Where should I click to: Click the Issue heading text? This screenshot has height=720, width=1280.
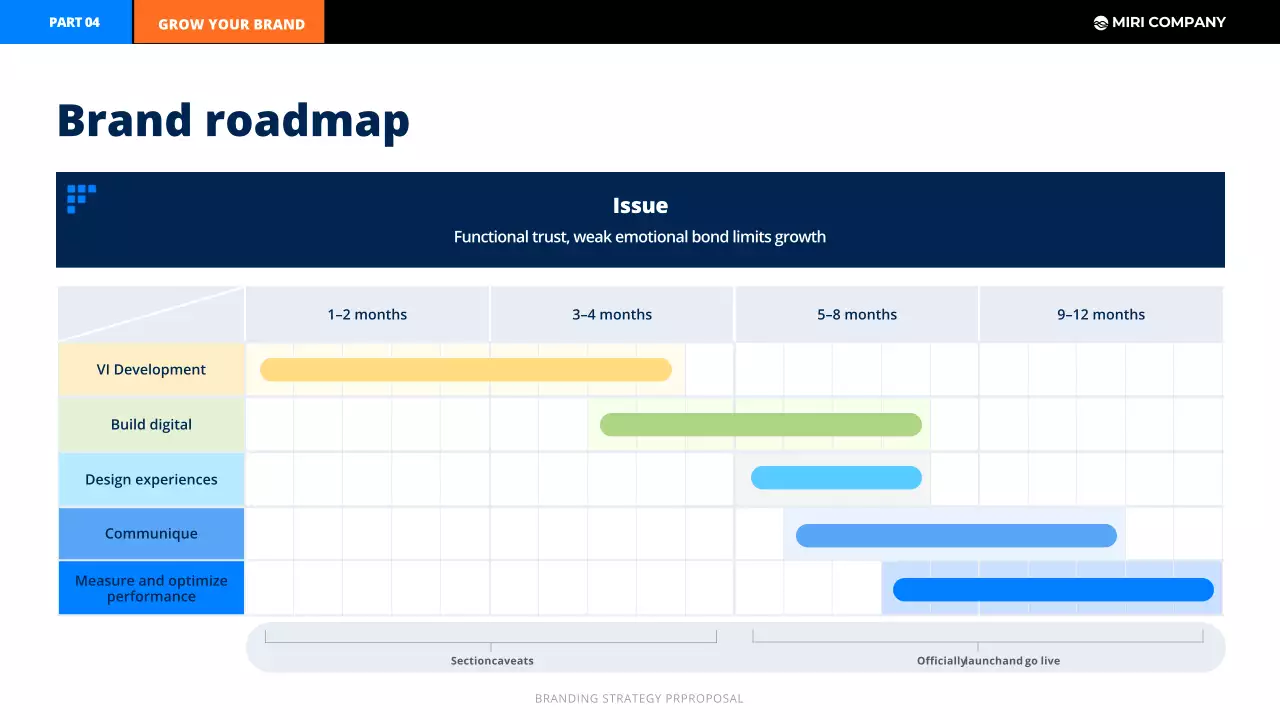[640, 206]
